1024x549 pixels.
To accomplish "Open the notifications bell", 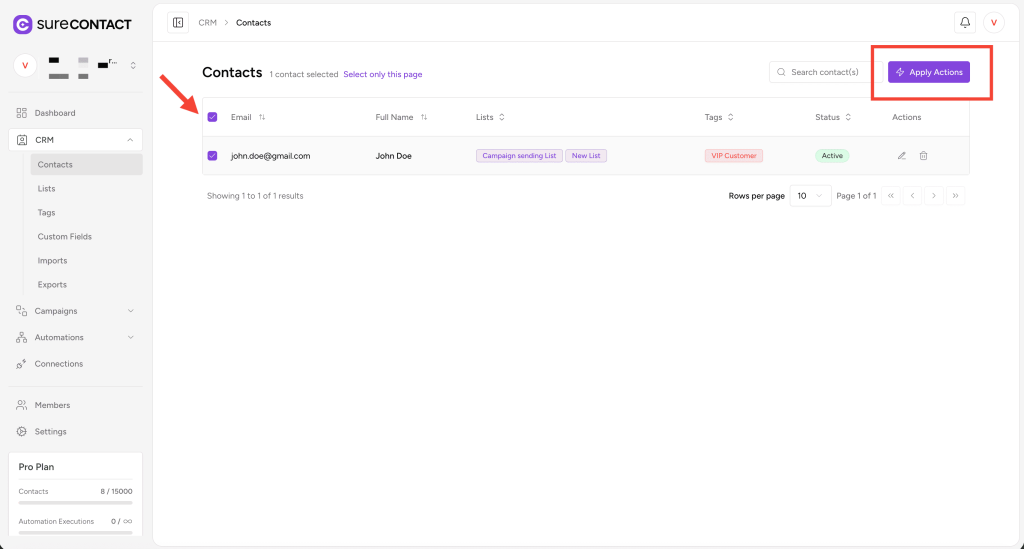I will point(965,22).
